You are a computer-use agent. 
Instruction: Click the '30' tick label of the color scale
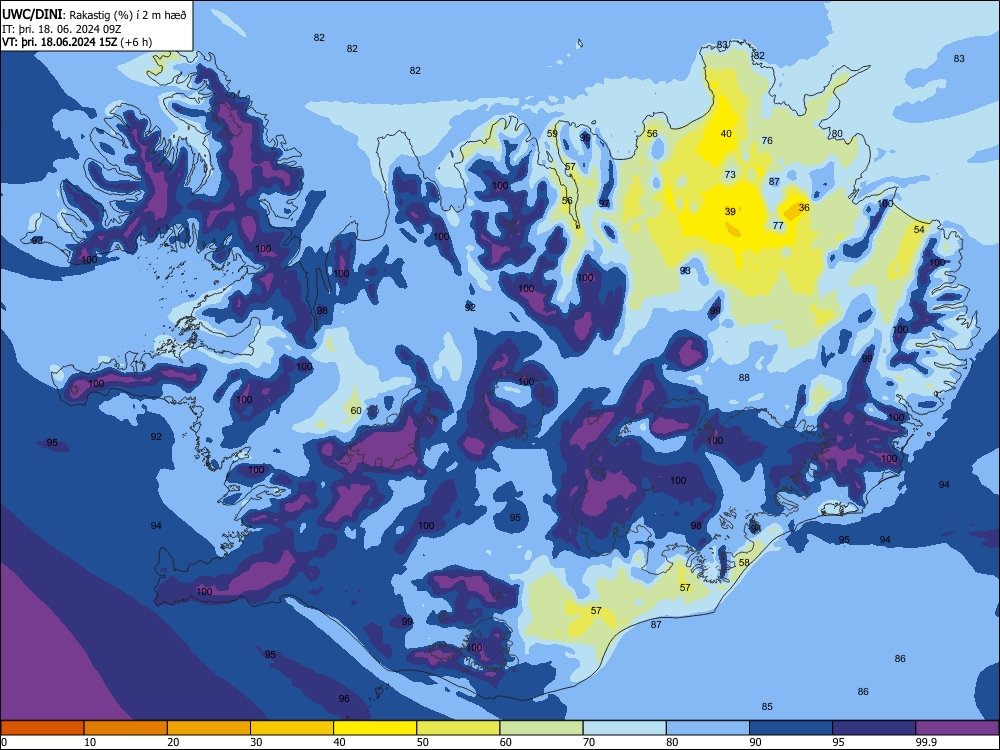(x=256, y=742)
